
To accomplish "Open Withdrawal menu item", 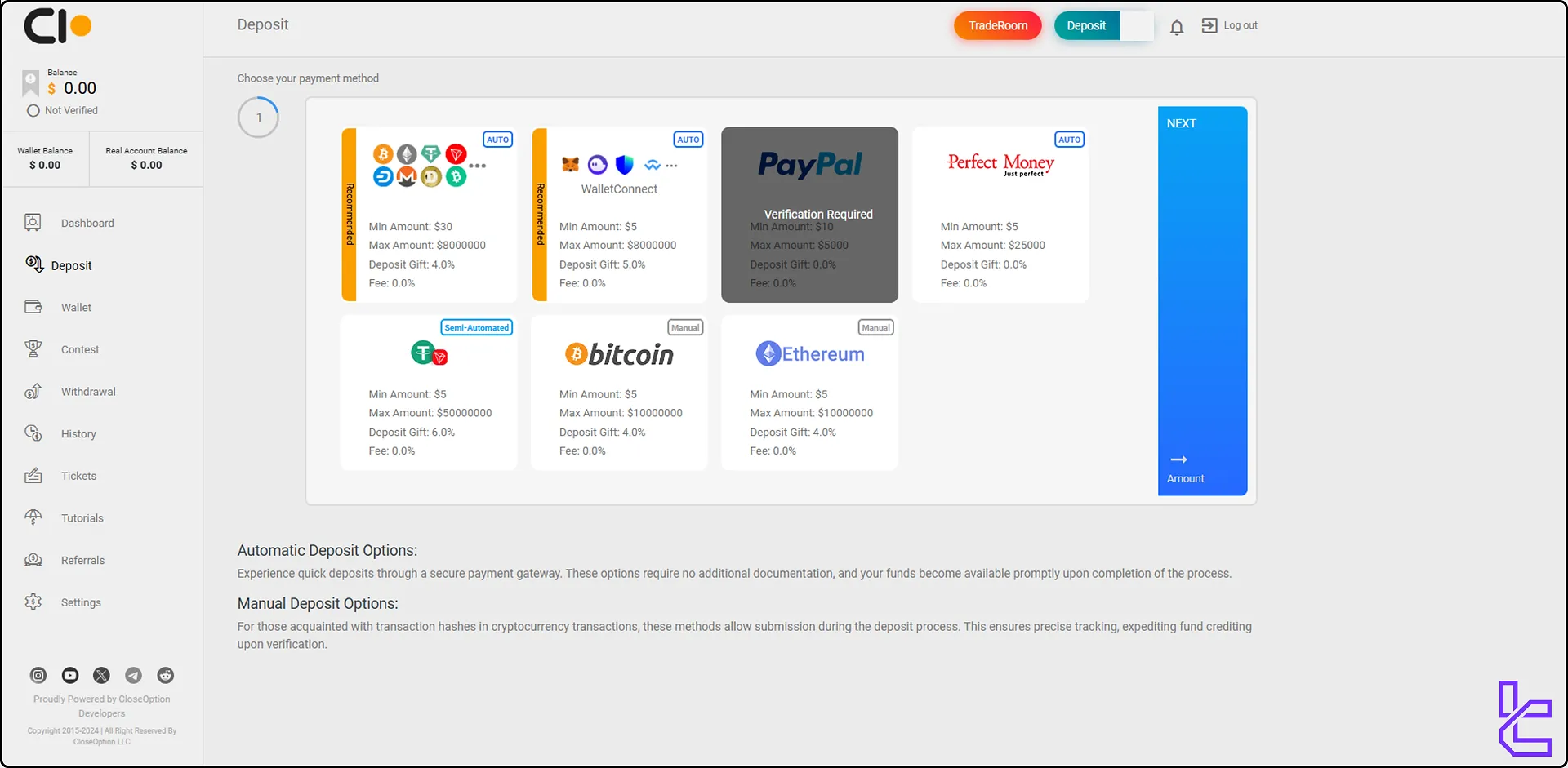I will (x=88, y=392).
